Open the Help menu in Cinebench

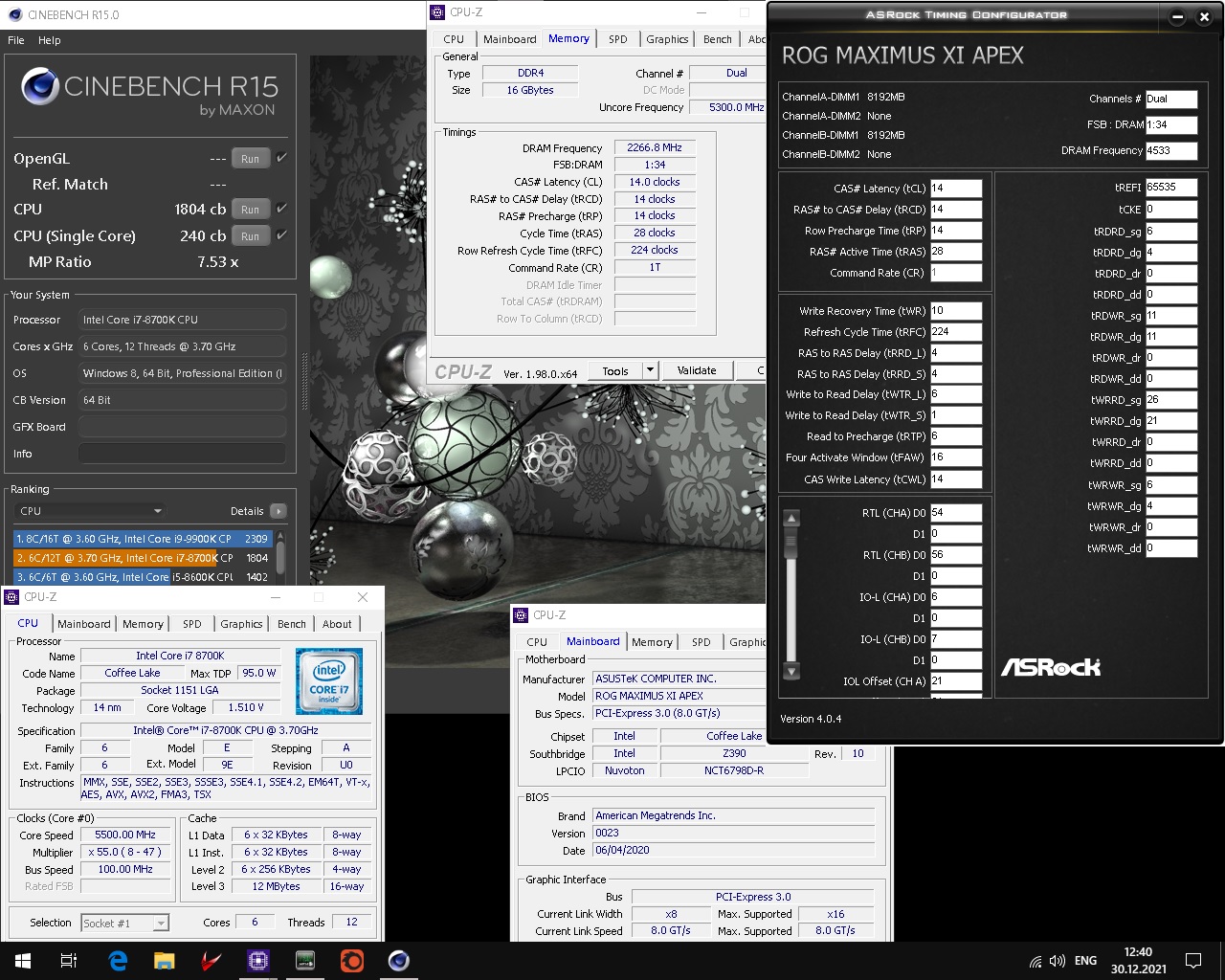50,40
